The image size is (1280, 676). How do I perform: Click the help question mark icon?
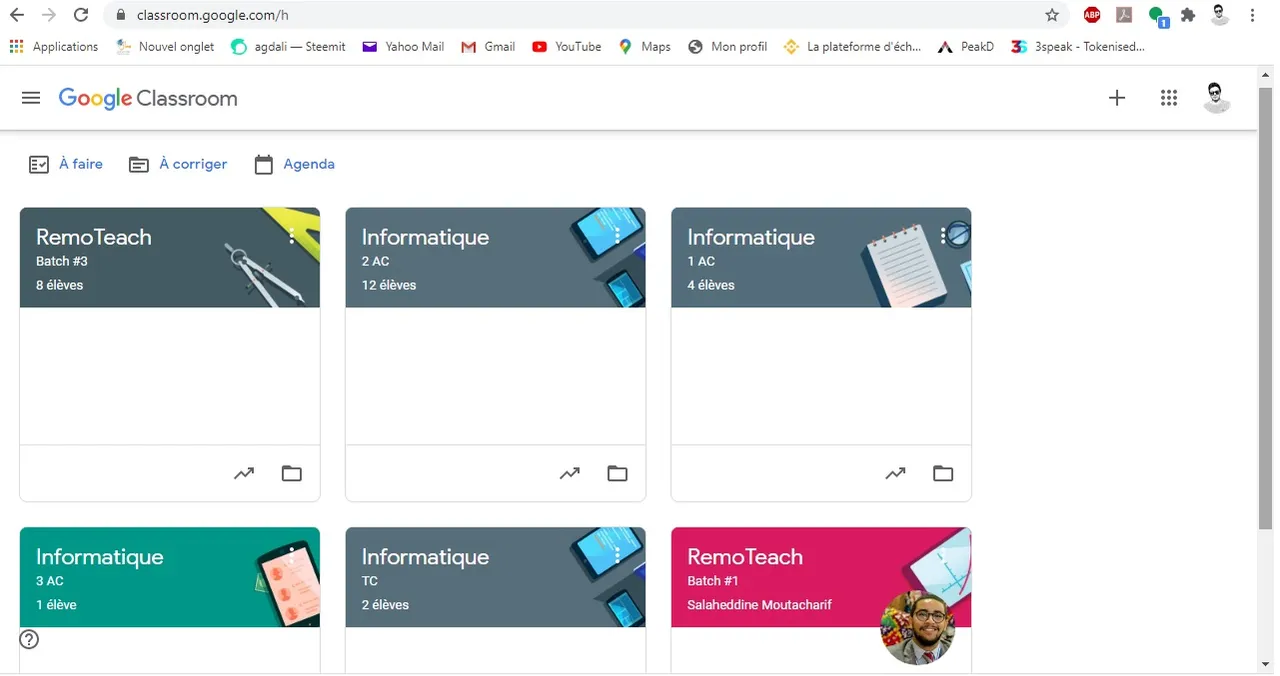coord(30,639)
